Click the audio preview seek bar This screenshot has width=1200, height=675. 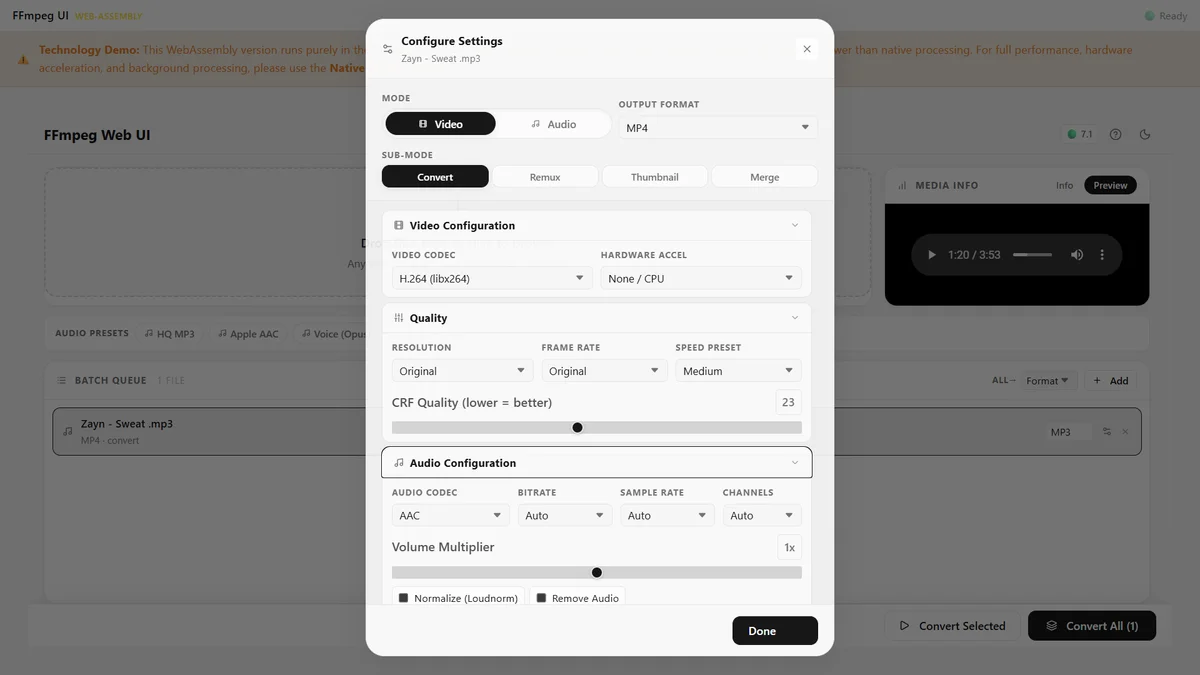[x=1033, y=255]
